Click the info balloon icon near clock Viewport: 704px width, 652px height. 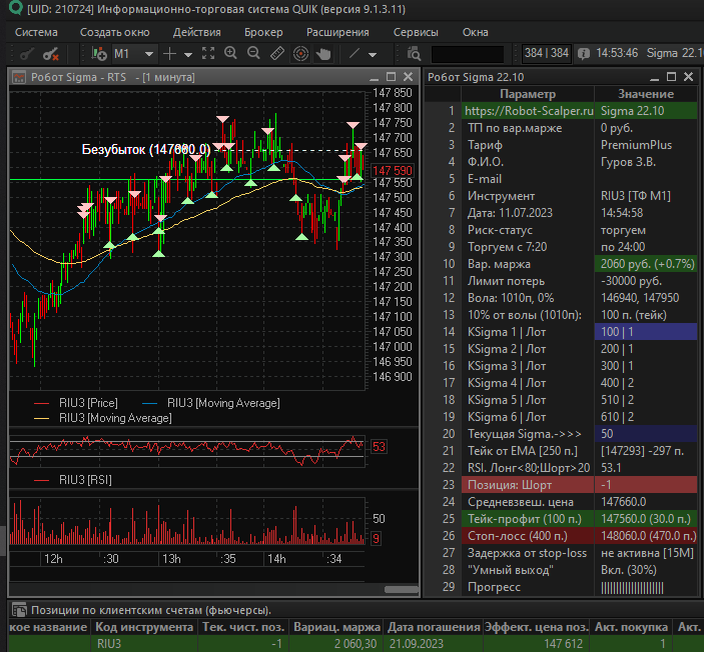(584, 54)
